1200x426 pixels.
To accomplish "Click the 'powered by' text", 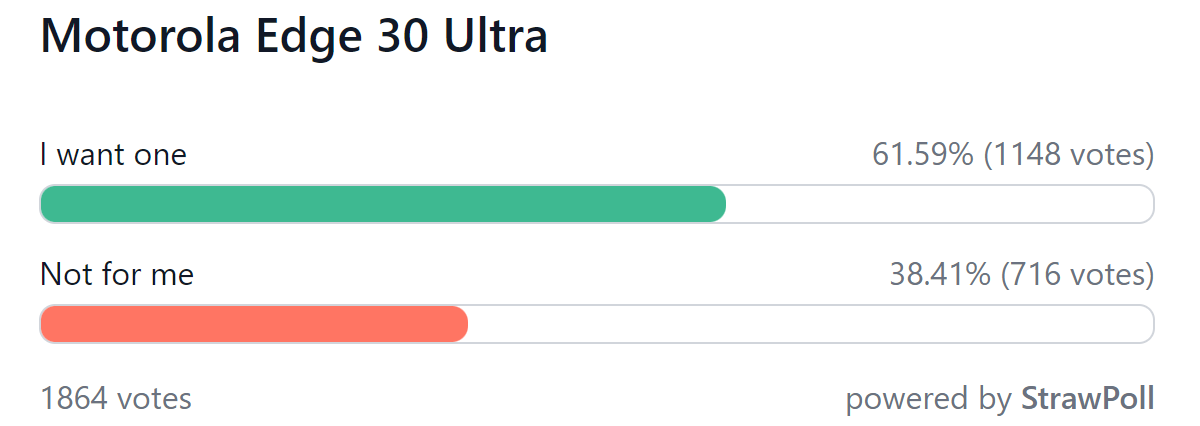I will pos(929,400).
